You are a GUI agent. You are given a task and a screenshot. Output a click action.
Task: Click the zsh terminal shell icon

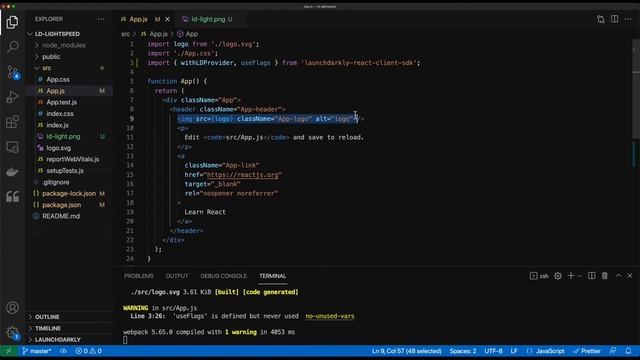click(x=533, y=276)
